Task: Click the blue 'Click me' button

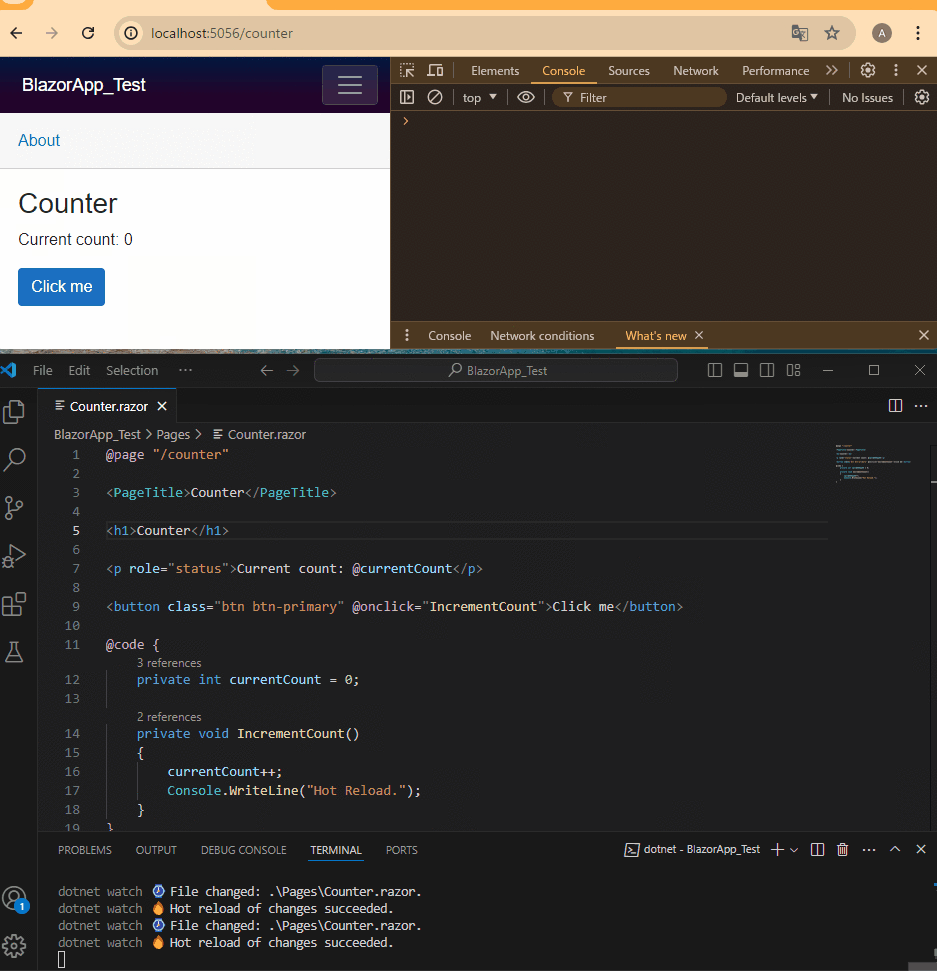Action: point(61,287)
